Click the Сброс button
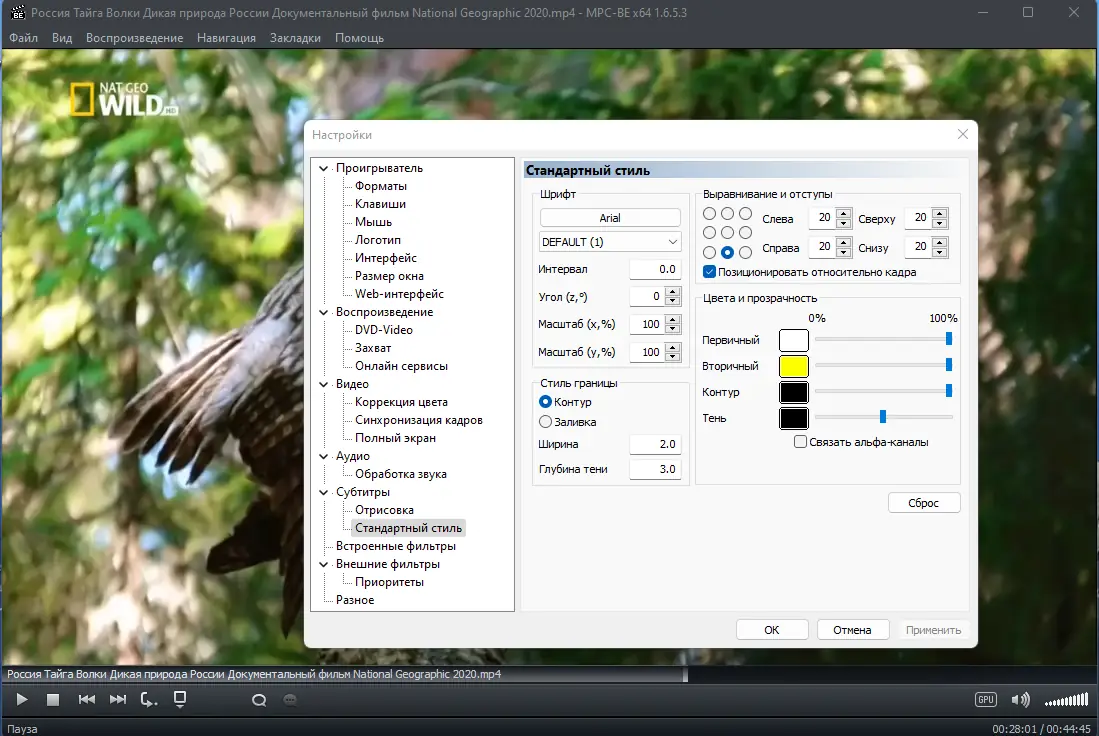The height and width of the screenshot is (736, 1099). (924, 503)
